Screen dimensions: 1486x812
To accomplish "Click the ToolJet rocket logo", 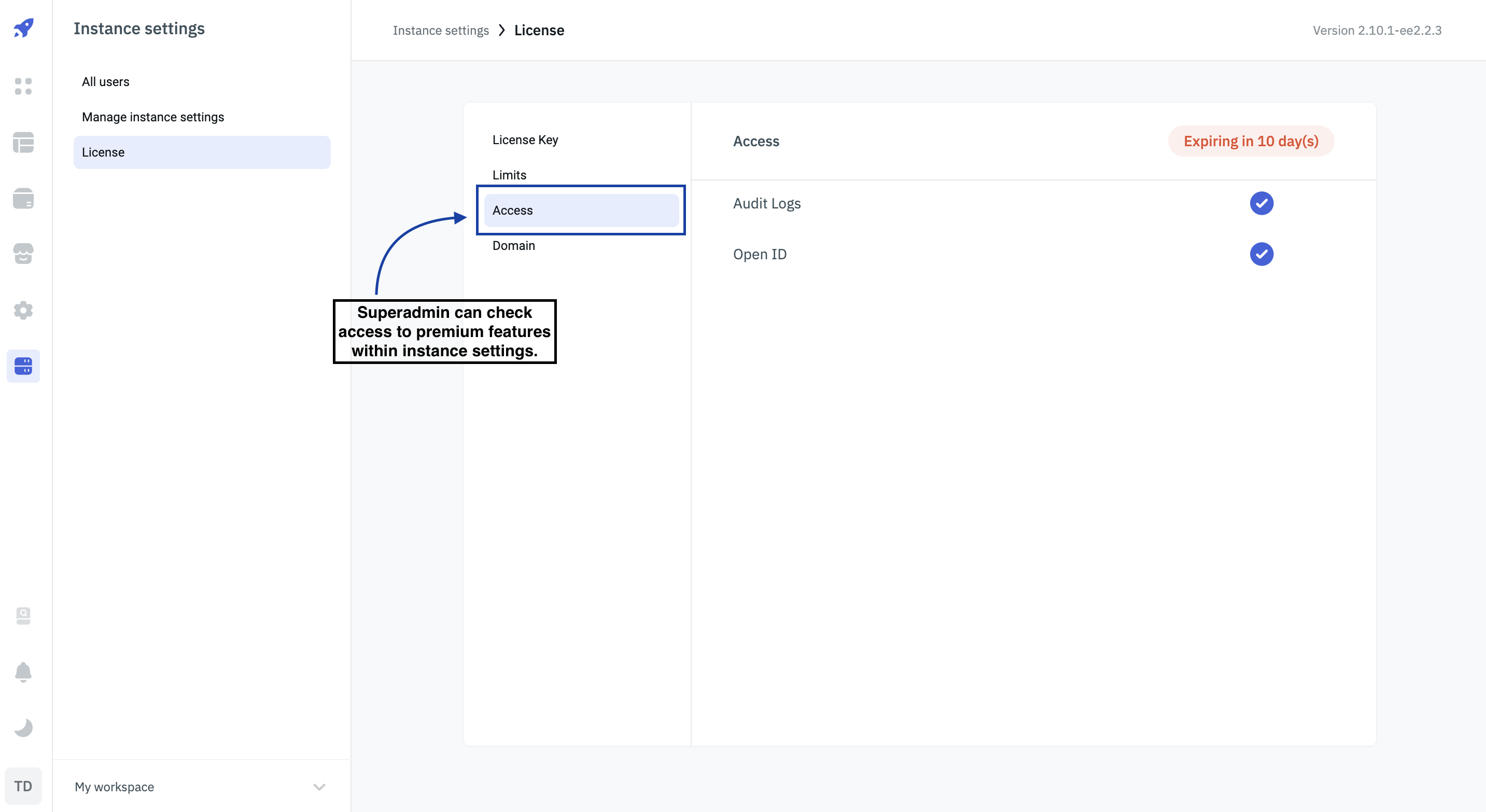I will click(x=24, y=27).
